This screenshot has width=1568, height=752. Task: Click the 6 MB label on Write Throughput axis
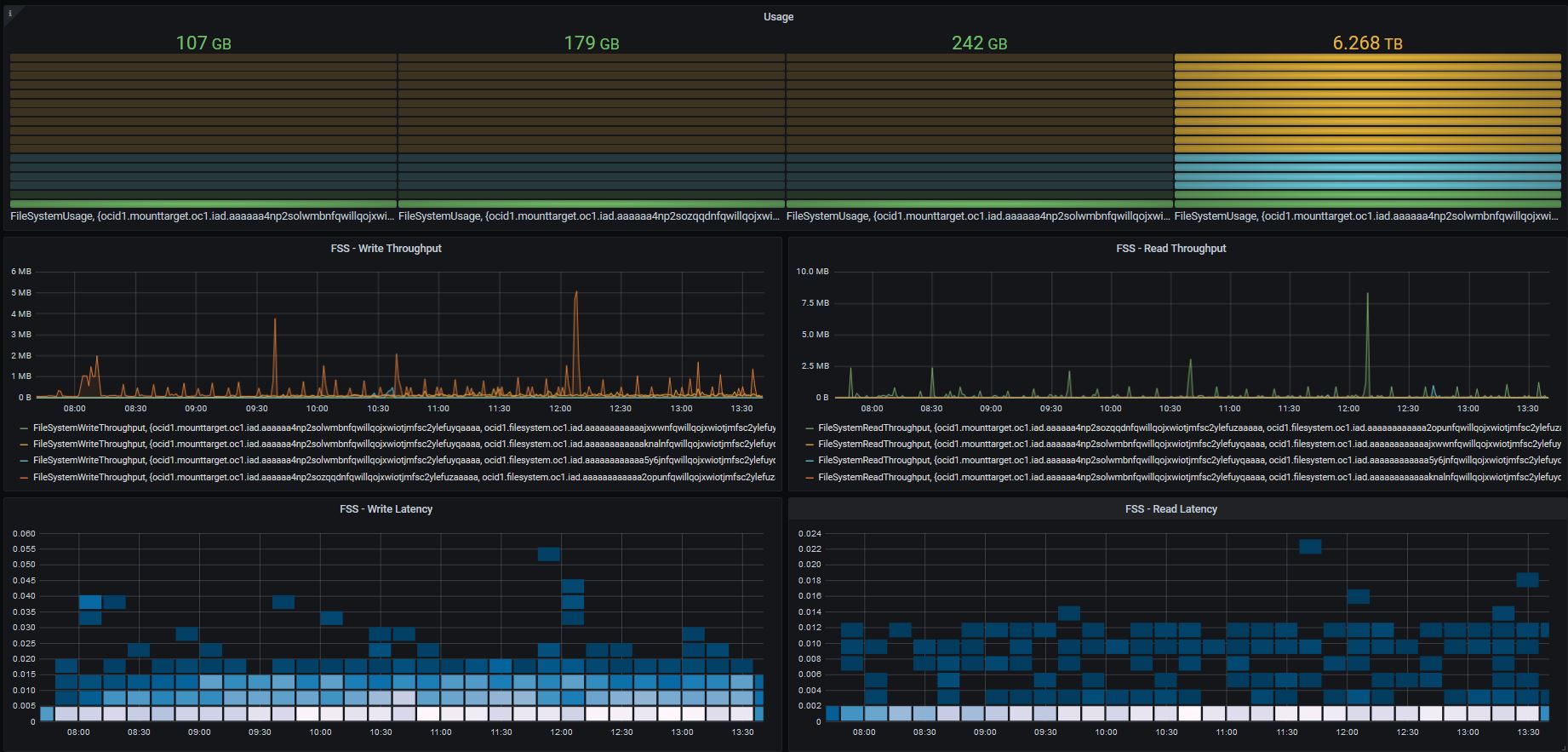coord(21,272)
